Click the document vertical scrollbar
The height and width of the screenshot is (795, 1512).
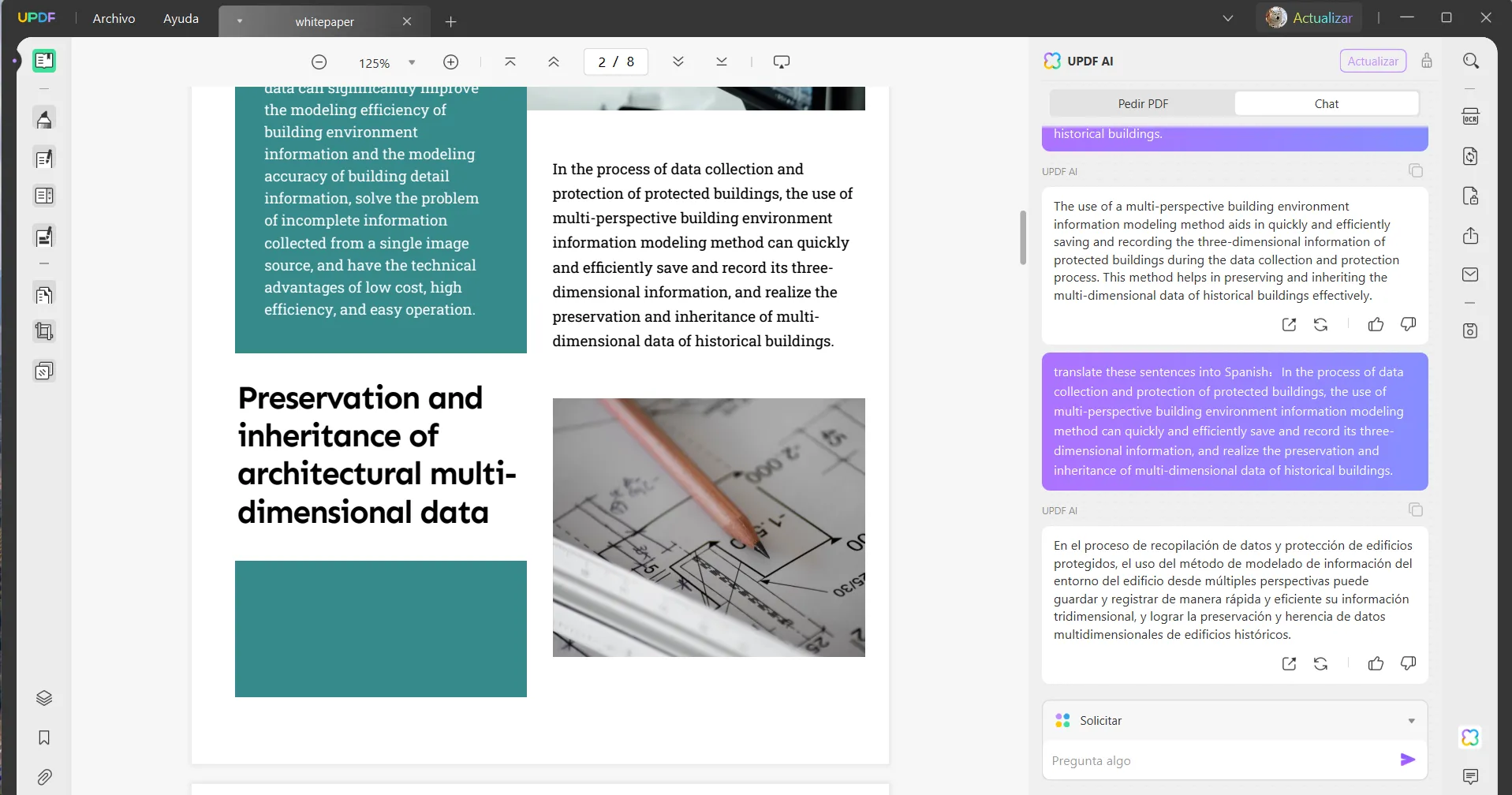click(1023, 237)
